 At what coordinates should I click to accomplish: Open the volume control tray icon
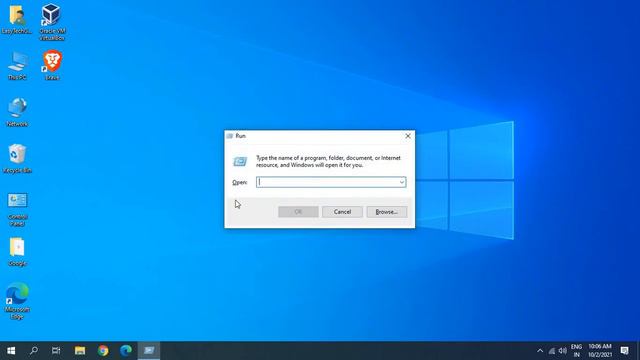pos(563,351)
